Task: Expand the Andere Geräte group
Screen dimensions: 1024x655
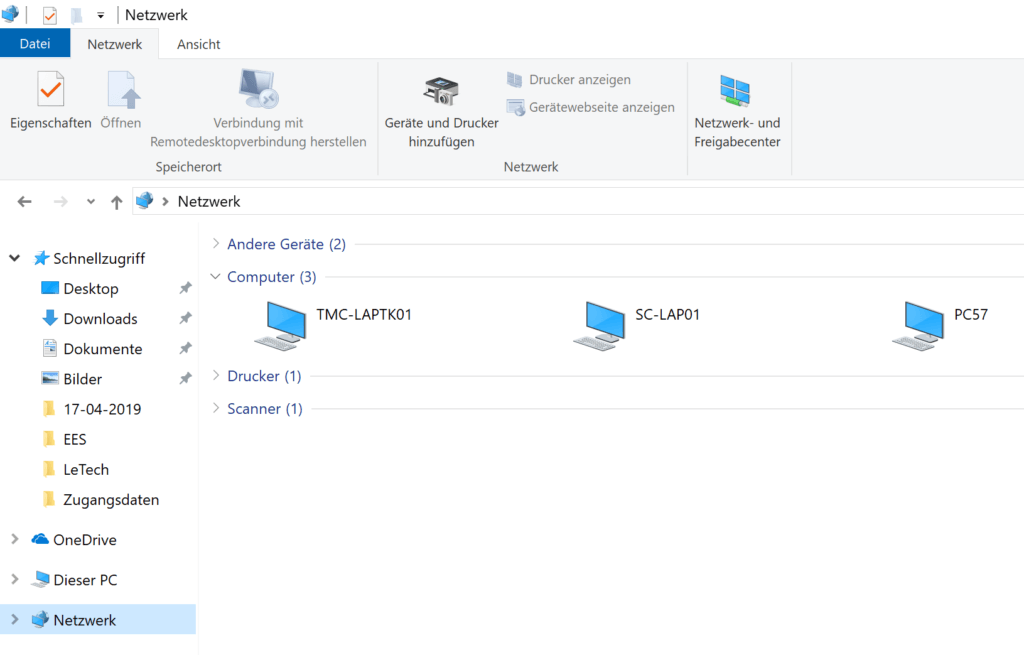Action: pos(216,243)
